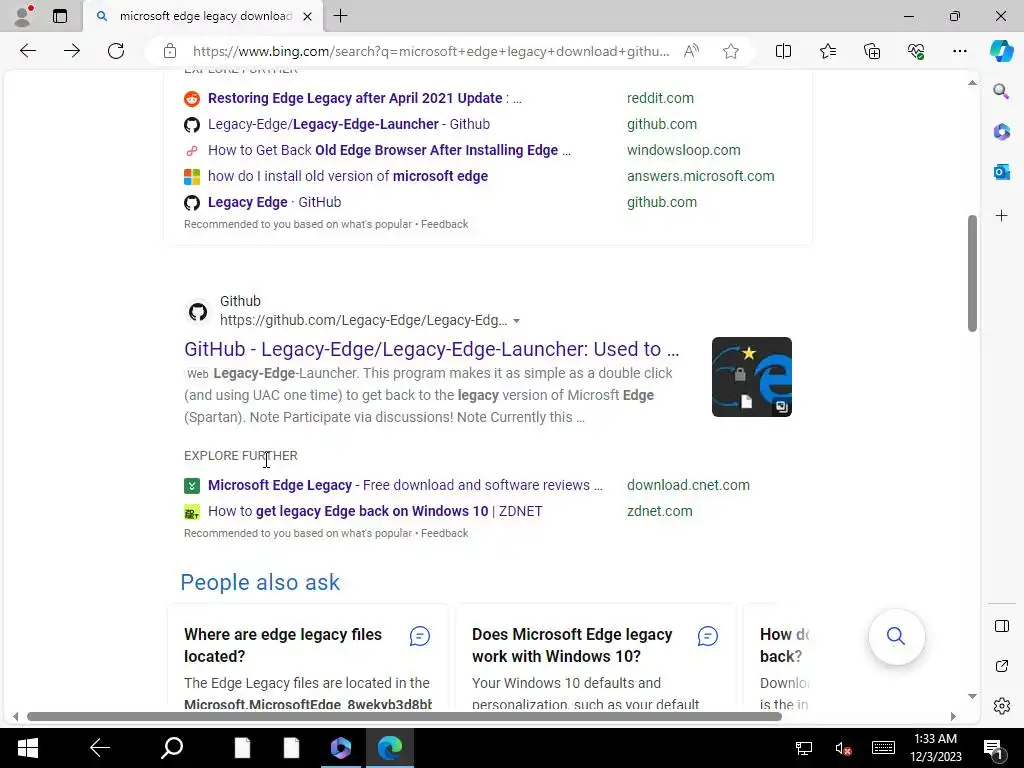Open the touch keyboard tray icon

click(x=883, y=748)
